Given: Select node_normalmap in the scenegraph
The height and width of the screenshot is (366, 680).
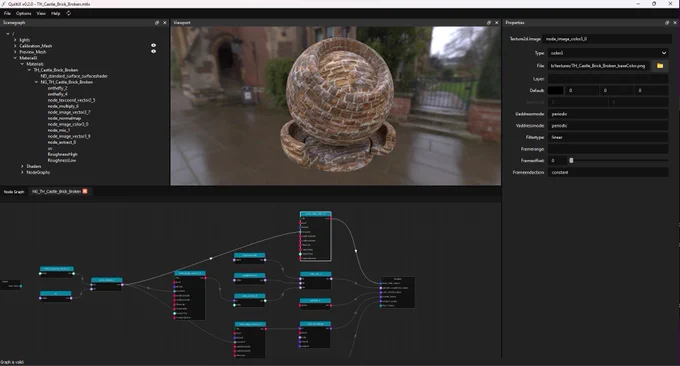Looking at the screenshot, I should [64, 118].
